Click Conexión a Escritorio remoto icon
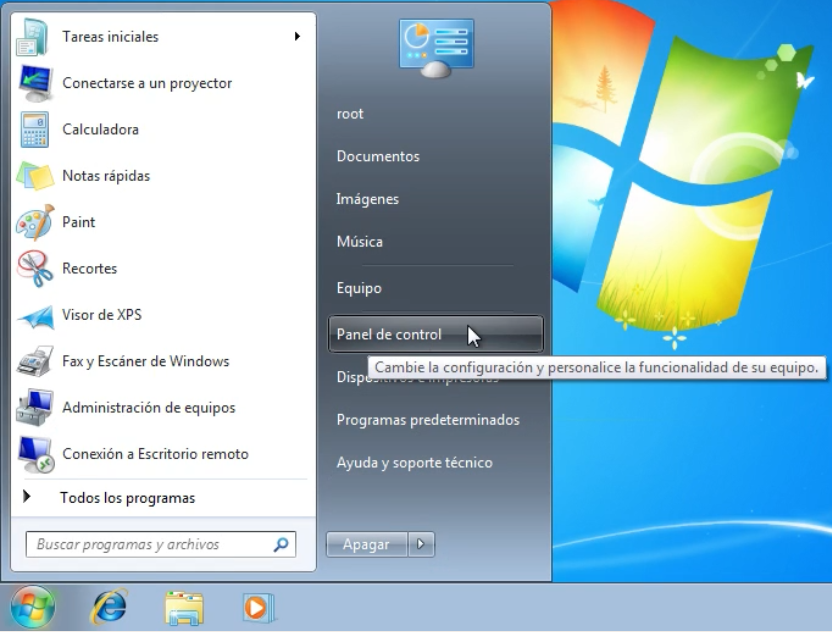This screenshot has height=632, width=832. coord(35,455)
